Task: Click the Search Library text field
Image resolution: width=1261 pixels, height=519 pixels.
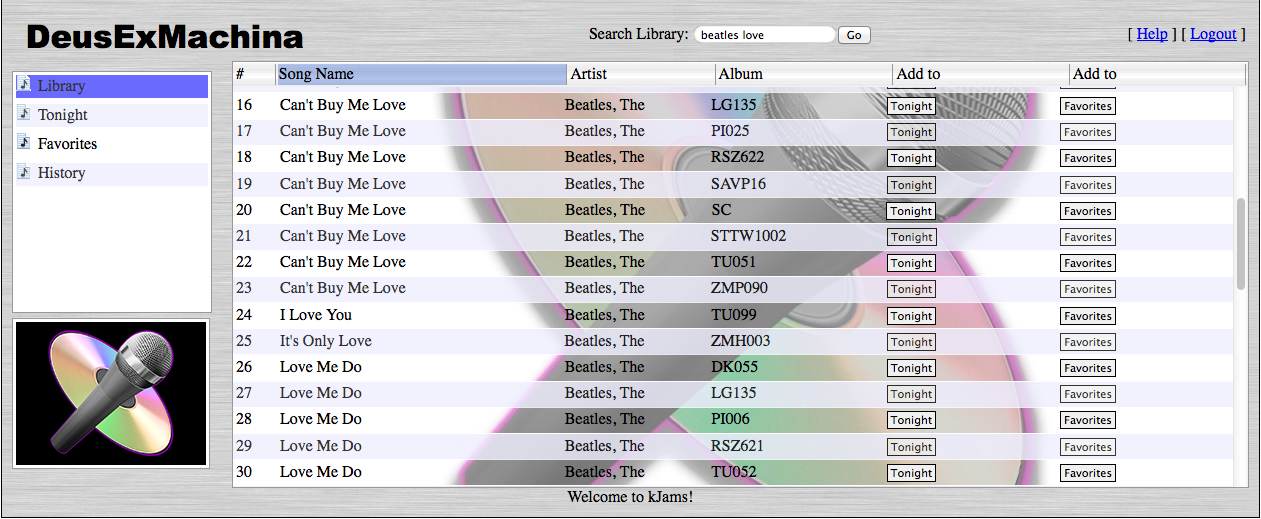Action: [764, 35]
